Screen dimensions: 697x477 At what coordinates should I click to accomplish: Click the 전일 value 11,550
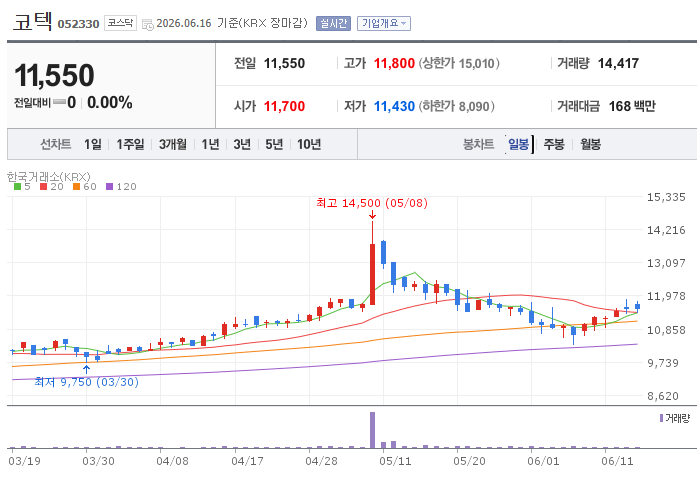(x=284, y=63)
